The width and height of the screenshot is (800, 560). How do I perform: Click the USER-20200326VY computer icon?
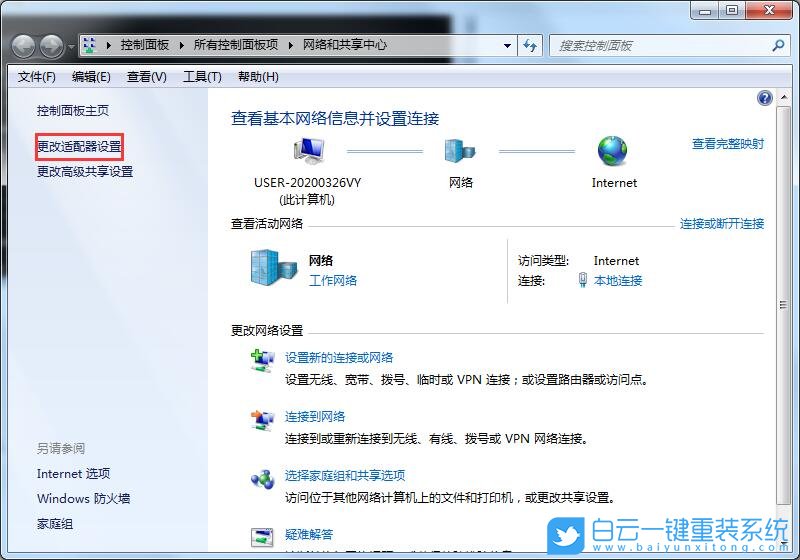coord(309,151)
